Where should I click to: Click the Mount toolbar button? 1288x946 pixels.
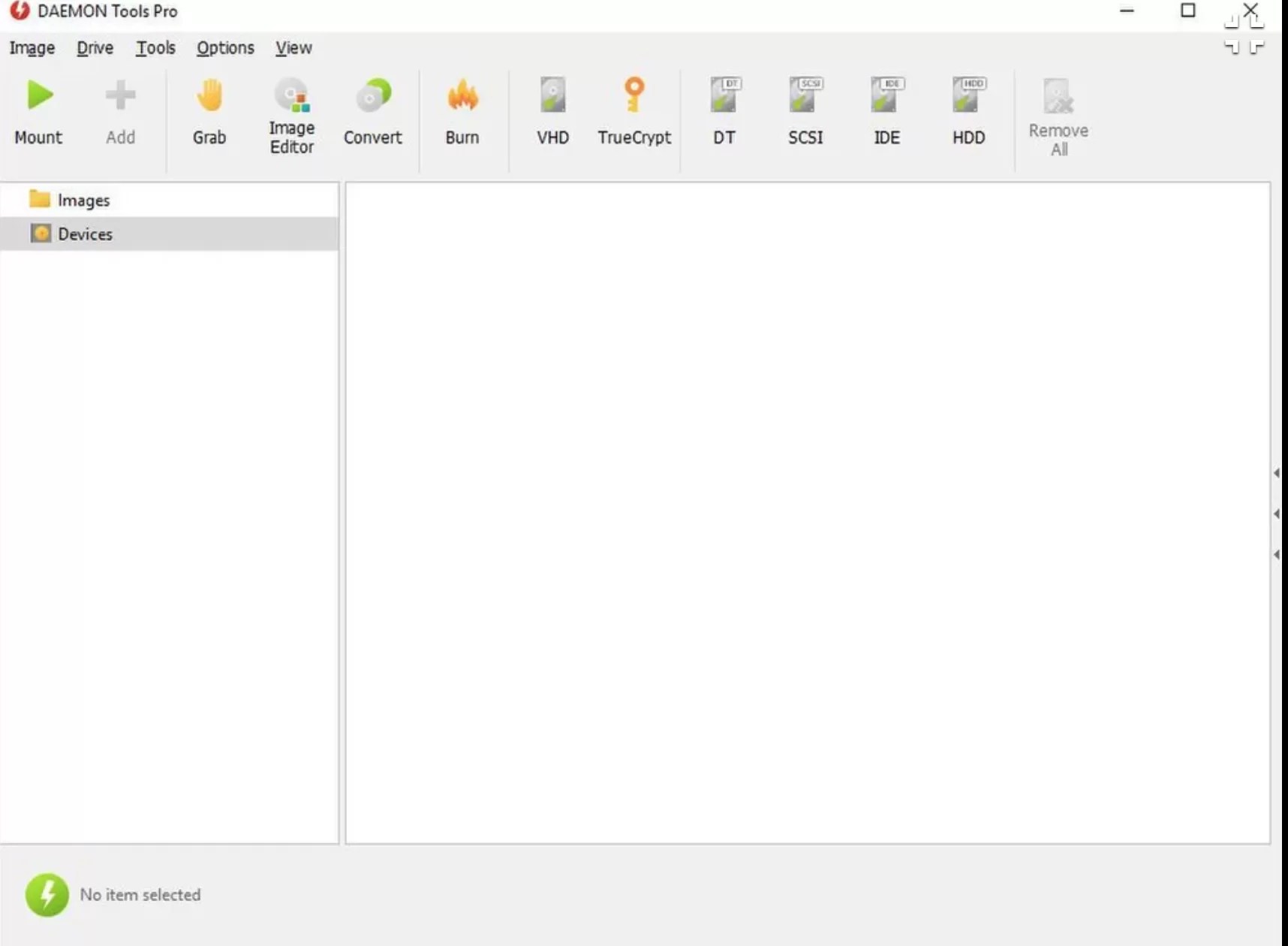coord(38,113)
